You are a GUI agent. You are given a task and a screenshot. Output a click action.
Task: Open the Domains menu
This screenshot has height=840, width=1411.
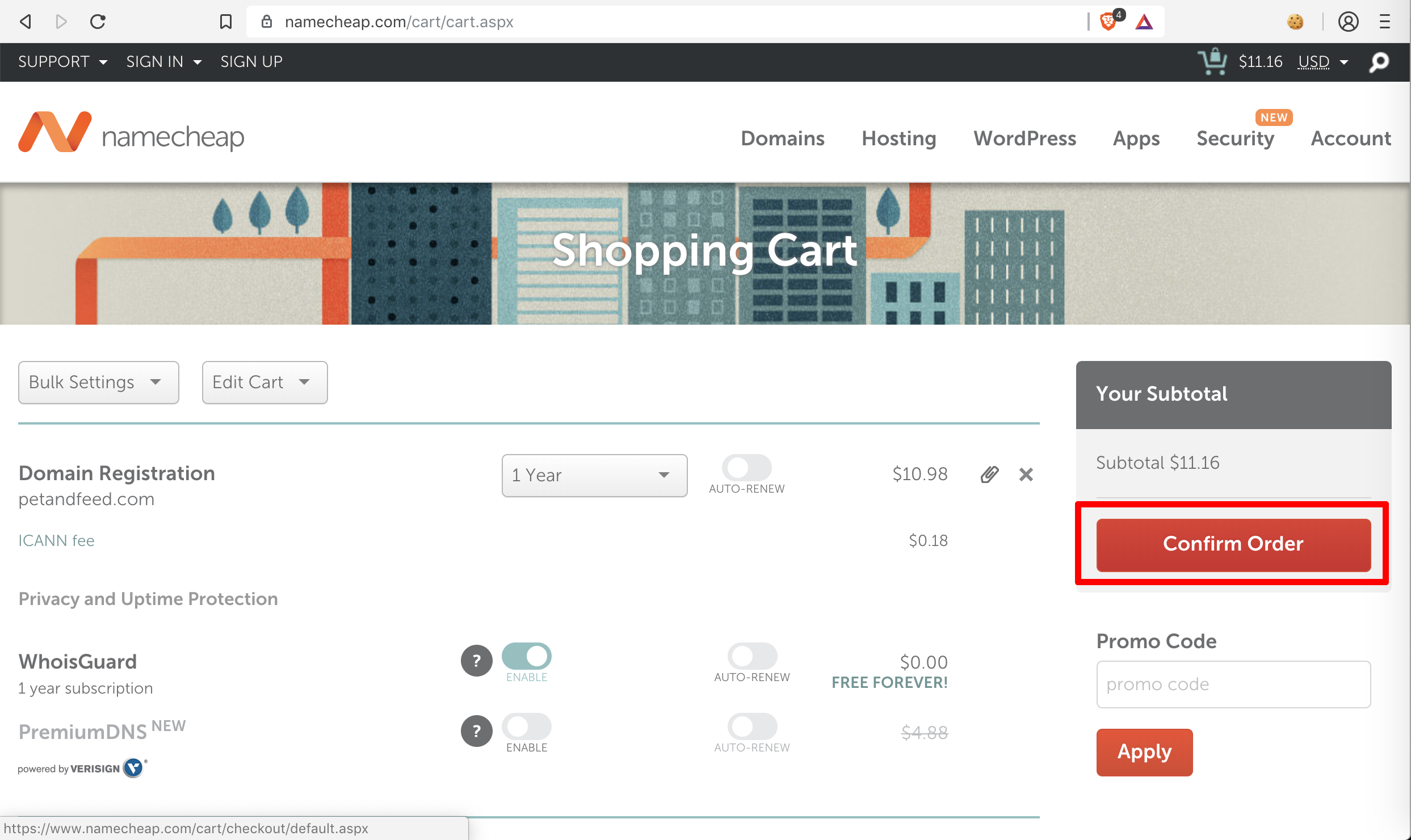coord(782,138)
